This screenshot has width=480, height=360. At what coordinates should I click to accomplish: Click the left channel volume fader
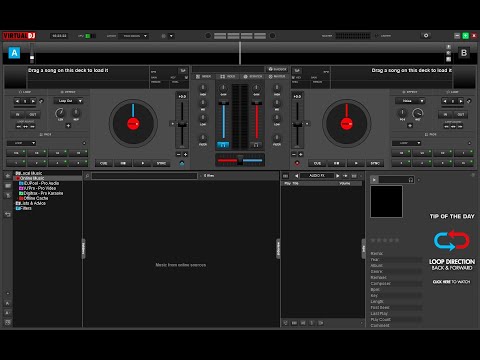pos(223,104)
